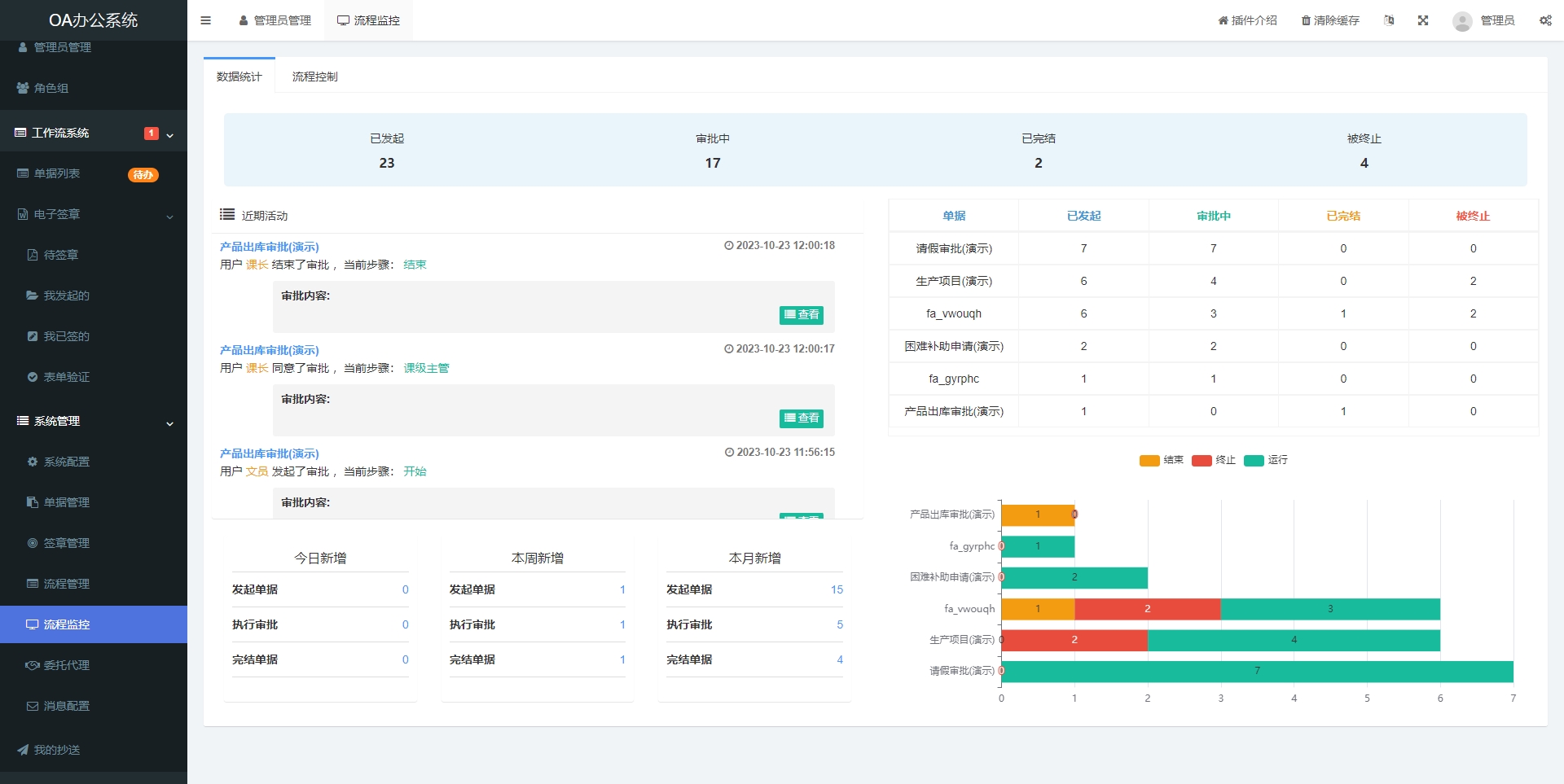Click the 单据管理 copy icon

tap(33, 502)
